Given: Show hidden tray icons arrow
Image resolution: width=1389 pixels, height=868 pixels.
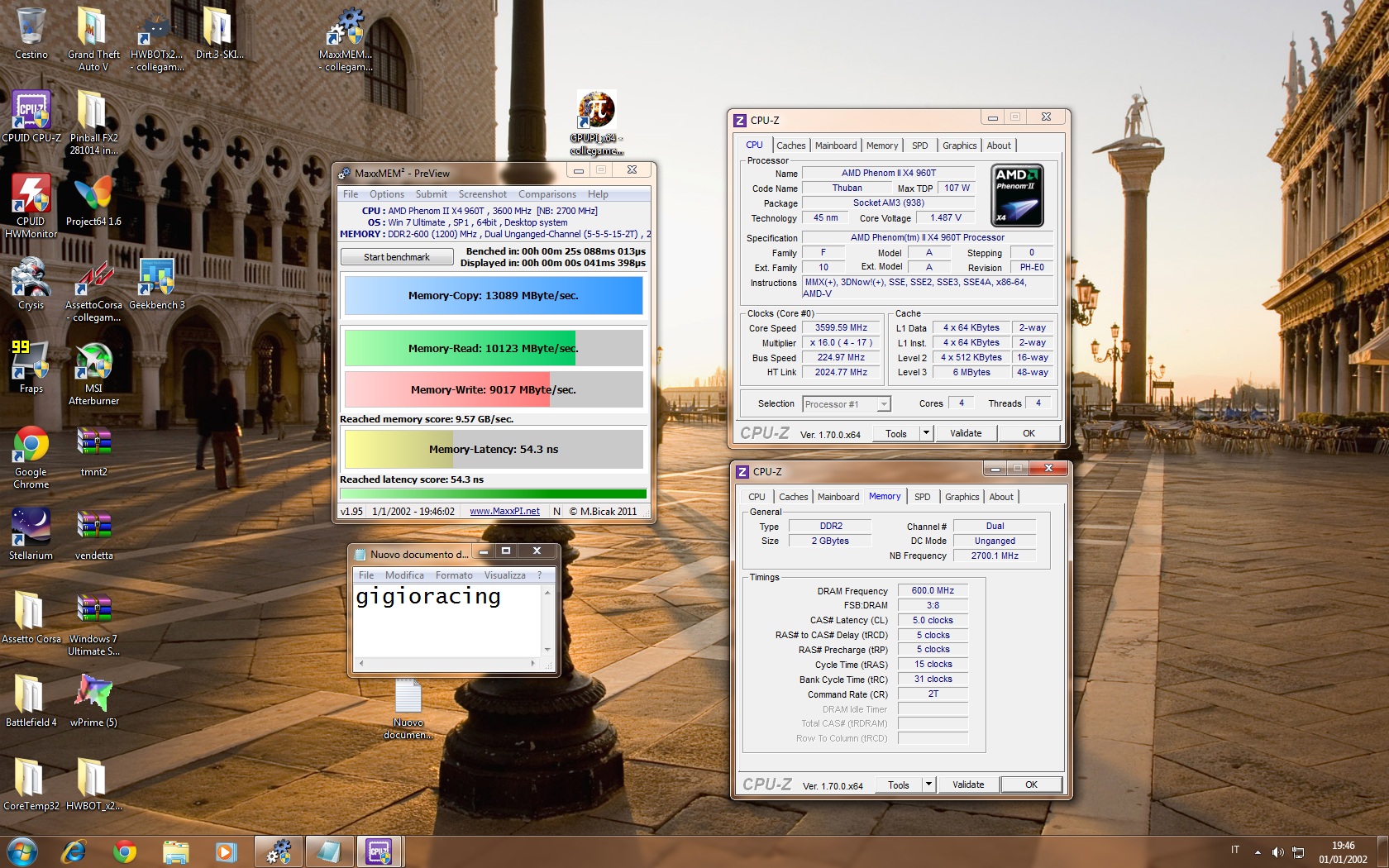Looking at the screenshot, I should click(x=1258, y=852).
